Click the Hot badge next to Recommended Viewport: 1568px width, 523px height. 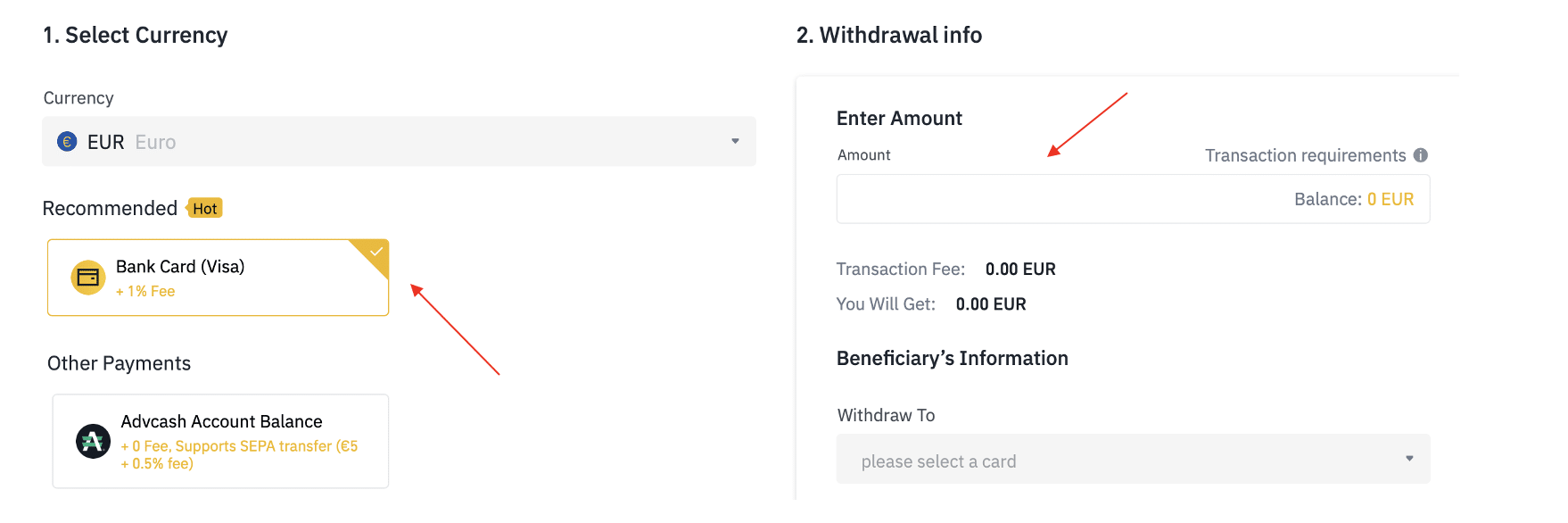pos(204,208)
